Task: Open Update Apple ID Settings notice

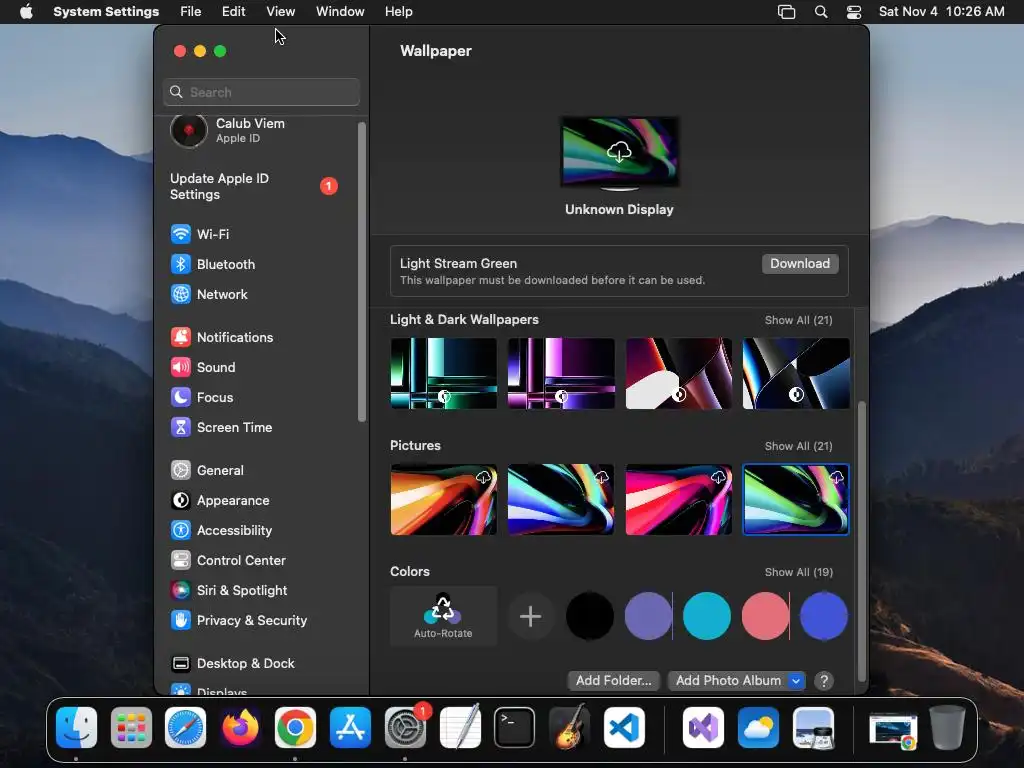Action: pos(253,186)
